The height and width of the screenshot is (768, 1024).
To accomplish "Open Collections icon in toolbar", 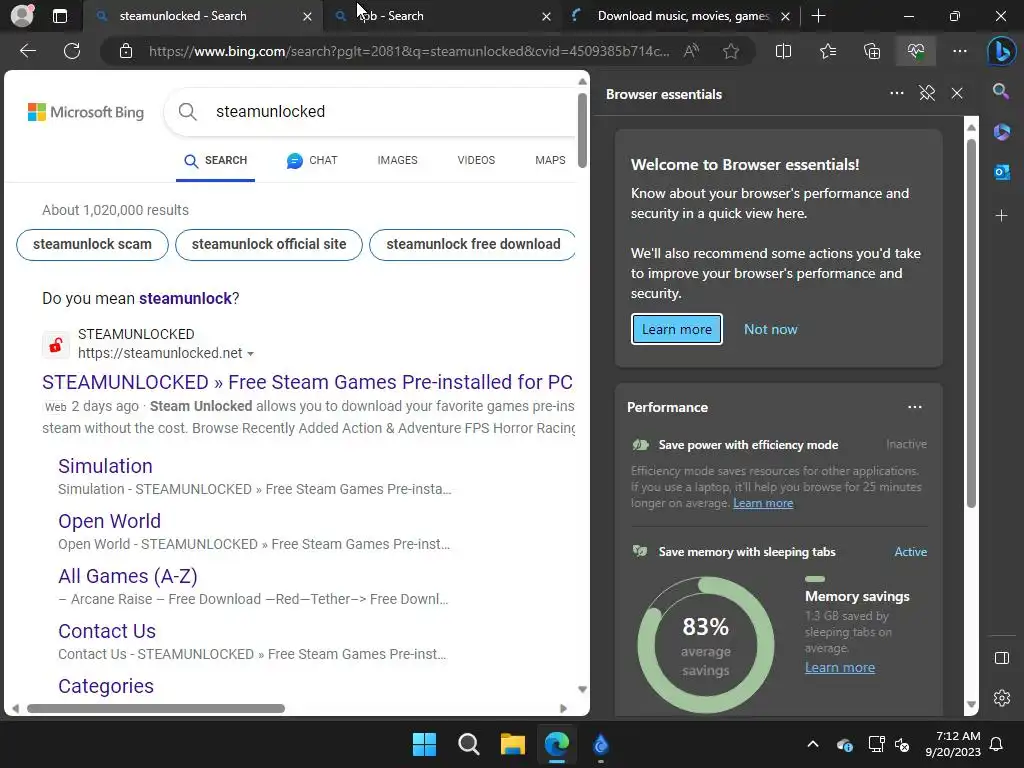I will coord(872,51).
